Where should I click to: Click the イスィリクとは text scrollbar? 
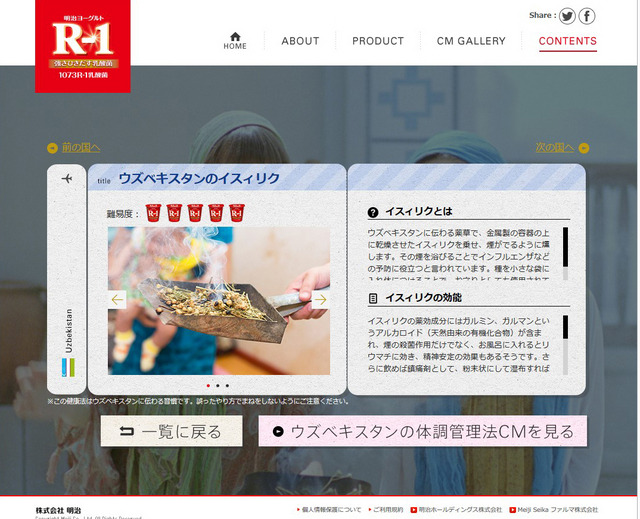point(565,252)
